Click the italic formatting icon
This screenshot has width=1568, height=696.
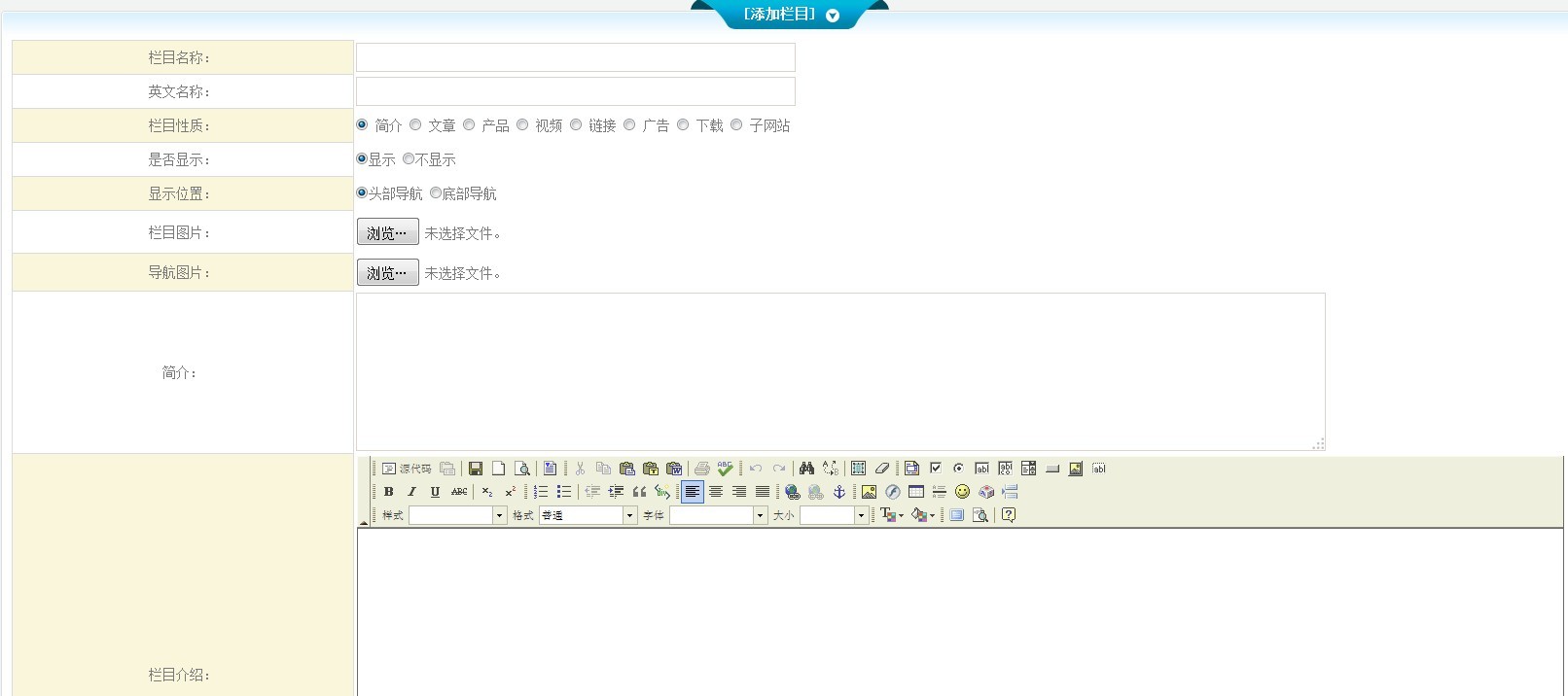coord(411,492)
